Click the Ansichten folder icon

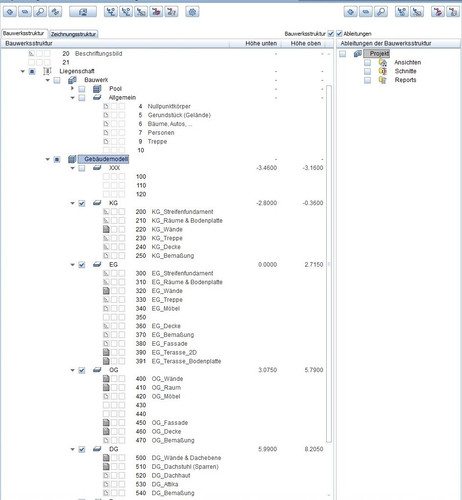pos(383,62)
